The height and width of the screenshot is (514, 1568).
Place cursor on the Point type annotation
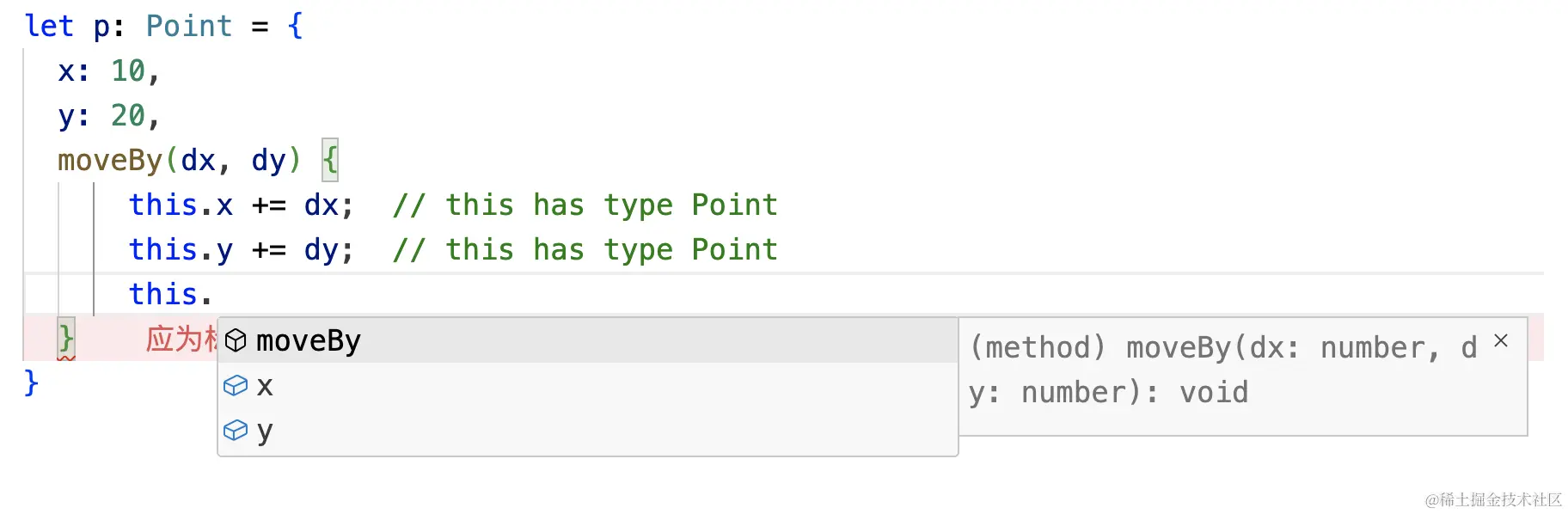(189, 26)
